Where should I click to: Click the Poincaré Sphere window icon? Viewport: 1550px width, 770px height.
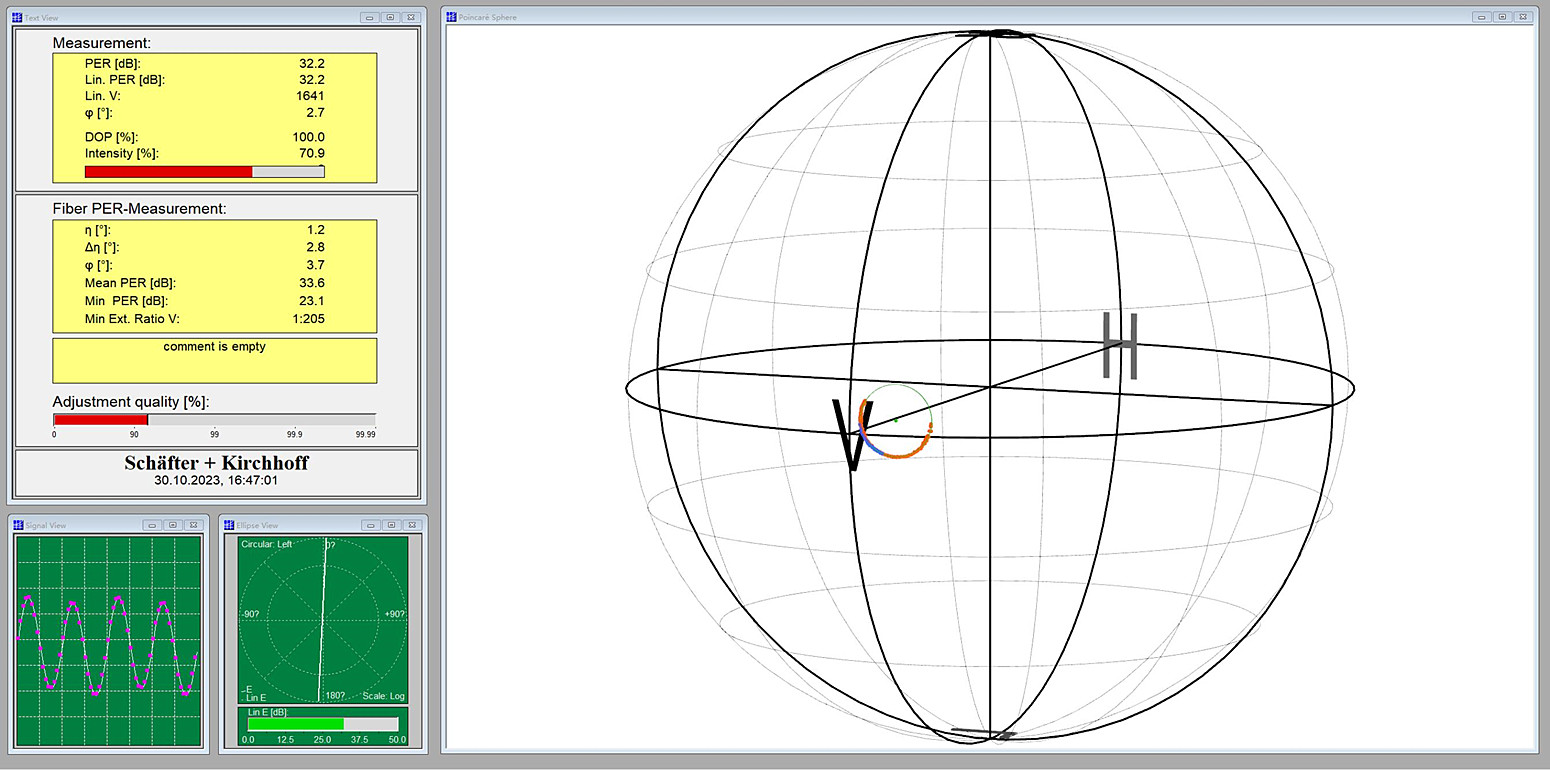coord(451,17)
